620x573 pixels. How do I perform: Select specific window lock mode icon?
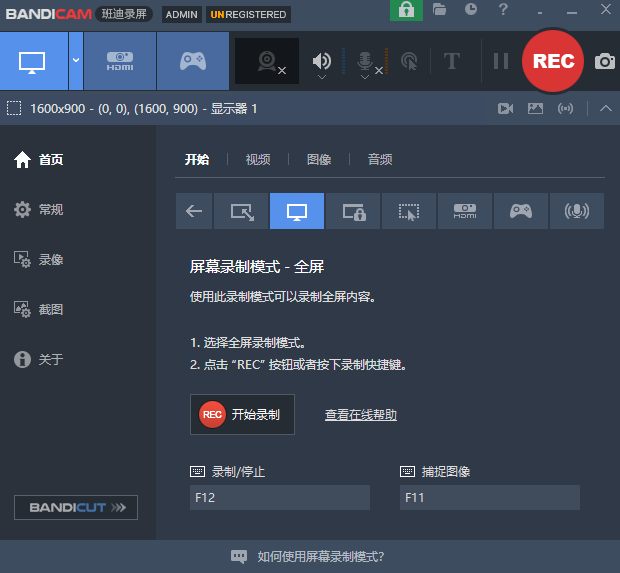click(x=353, y=211)
